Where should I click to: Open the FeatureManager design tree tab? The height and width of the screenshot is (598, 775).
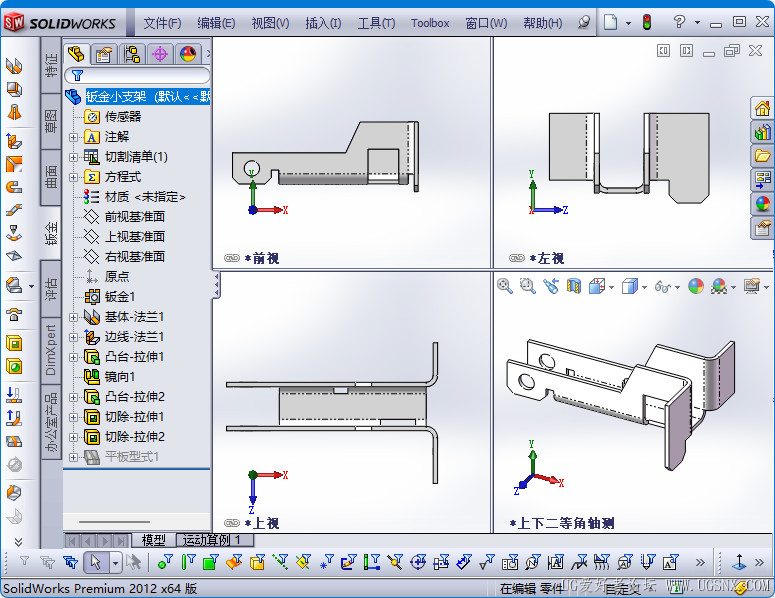77,53
